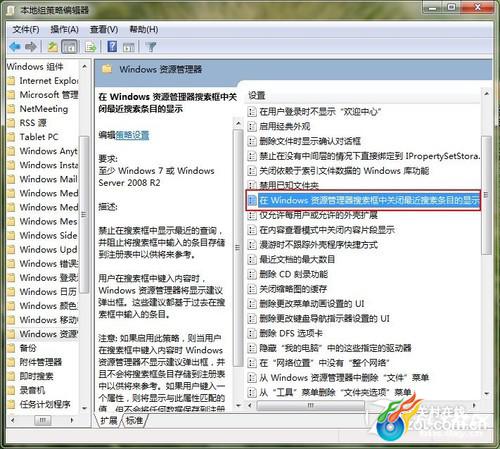
Task: Select 删除更改菜单动画设置的 UI policy
Action: tap(312, 304)
